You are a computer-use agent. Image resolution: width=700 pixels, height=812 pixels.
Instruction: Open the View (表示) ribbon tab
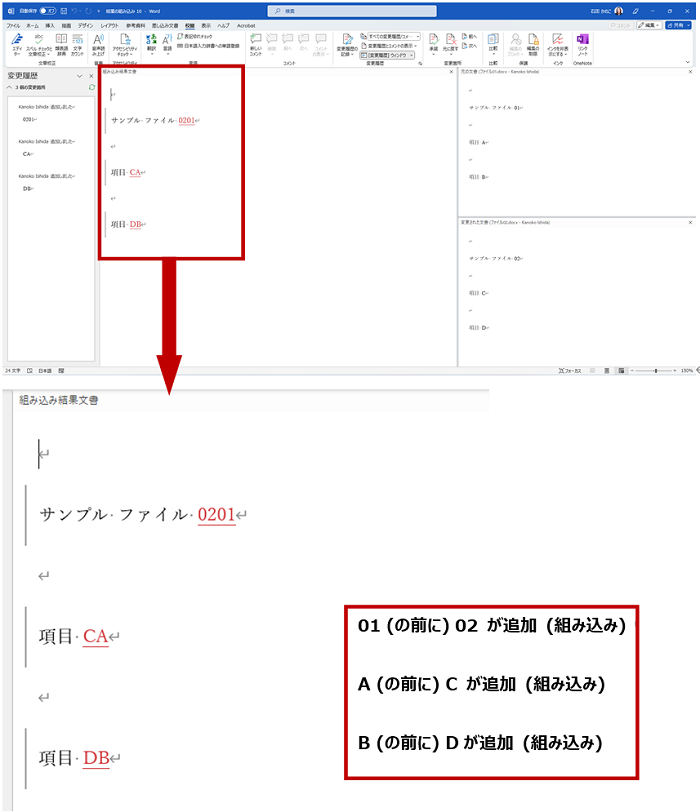[x=205, y=24]
